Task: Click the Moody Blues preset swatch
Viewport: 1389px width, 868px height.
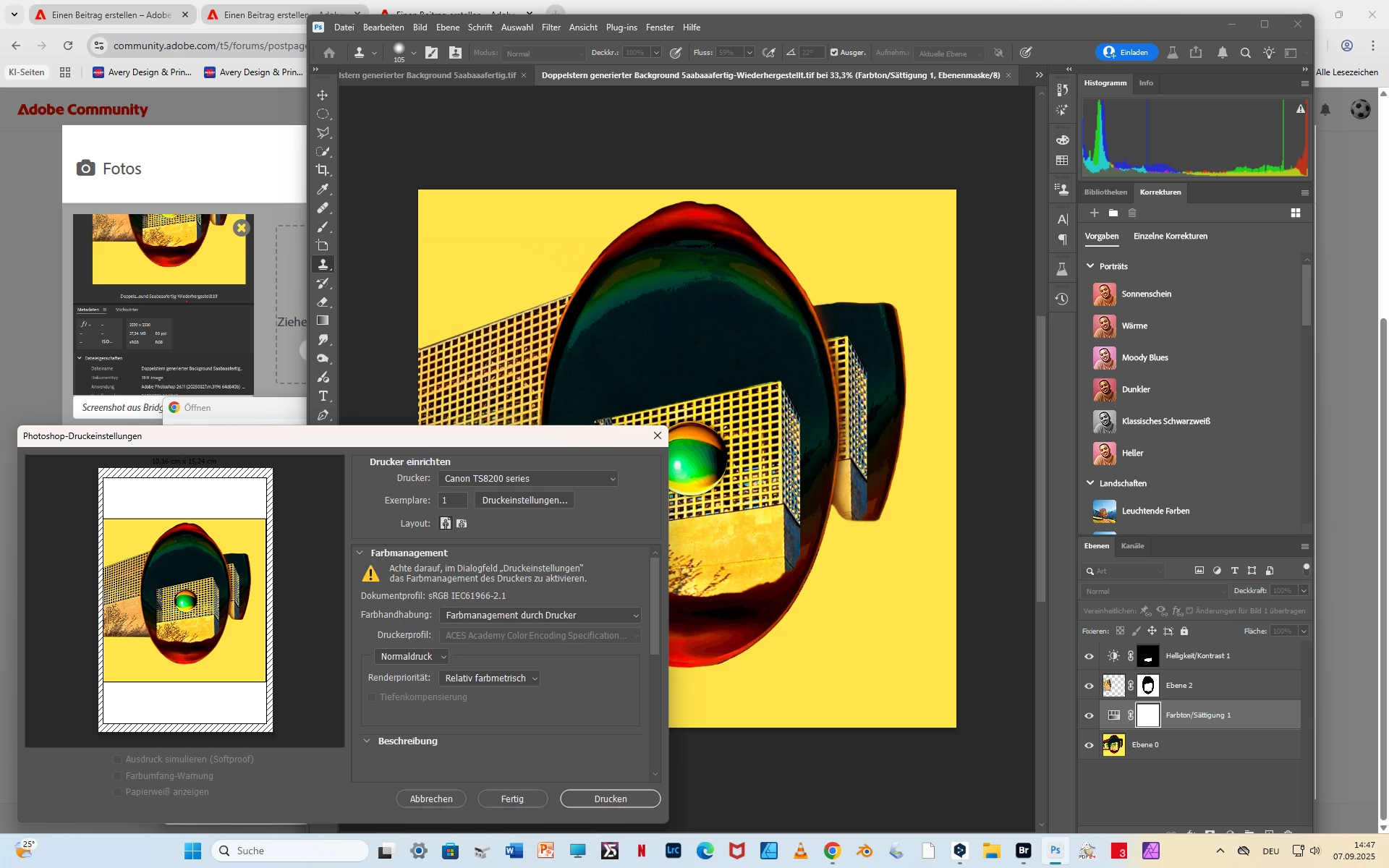Action: (x=1104, y=358)
